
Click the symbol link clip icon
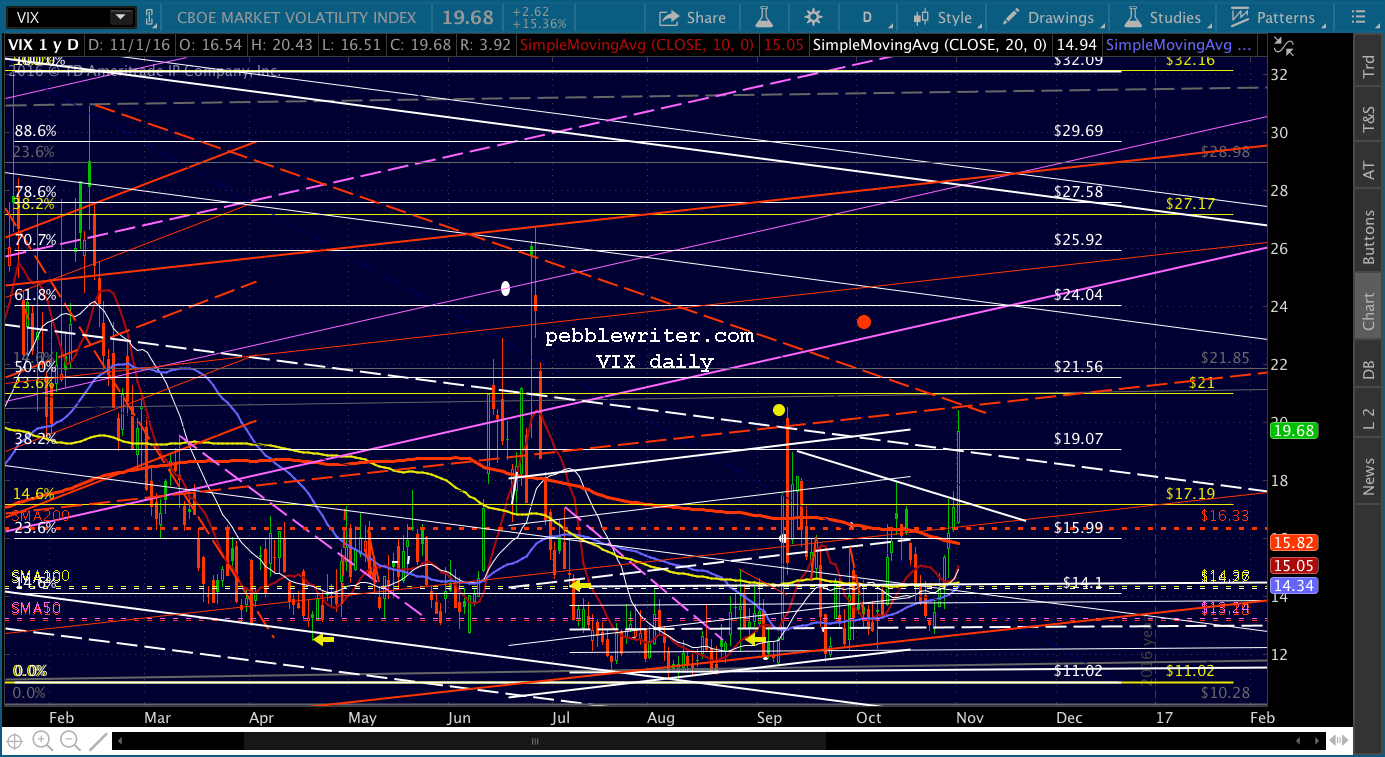[150, 17]
